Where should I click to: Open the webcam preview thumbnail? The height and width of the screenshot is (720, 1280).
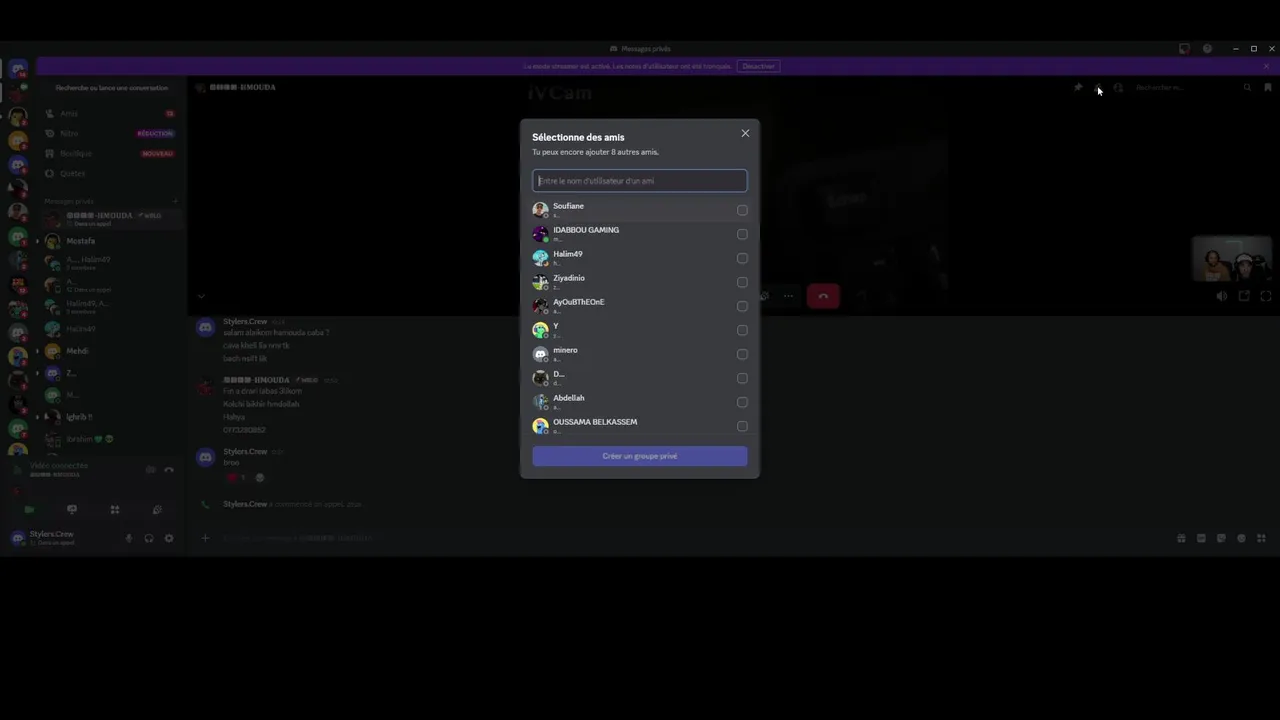(1232, 259)
